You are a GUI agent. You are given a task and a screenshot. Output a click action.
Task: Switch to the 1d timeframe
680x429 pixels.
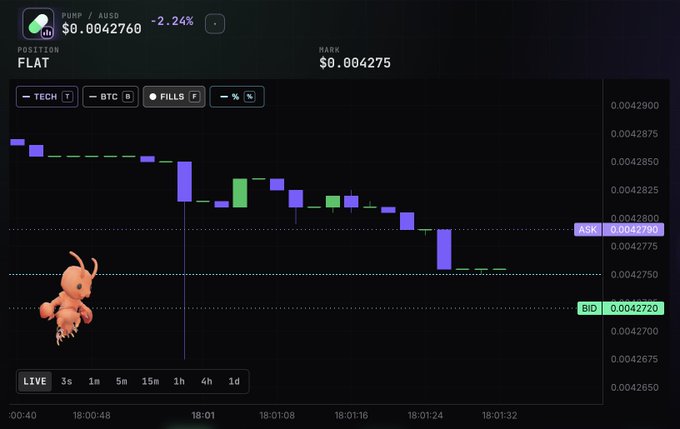tap(234, 381)
